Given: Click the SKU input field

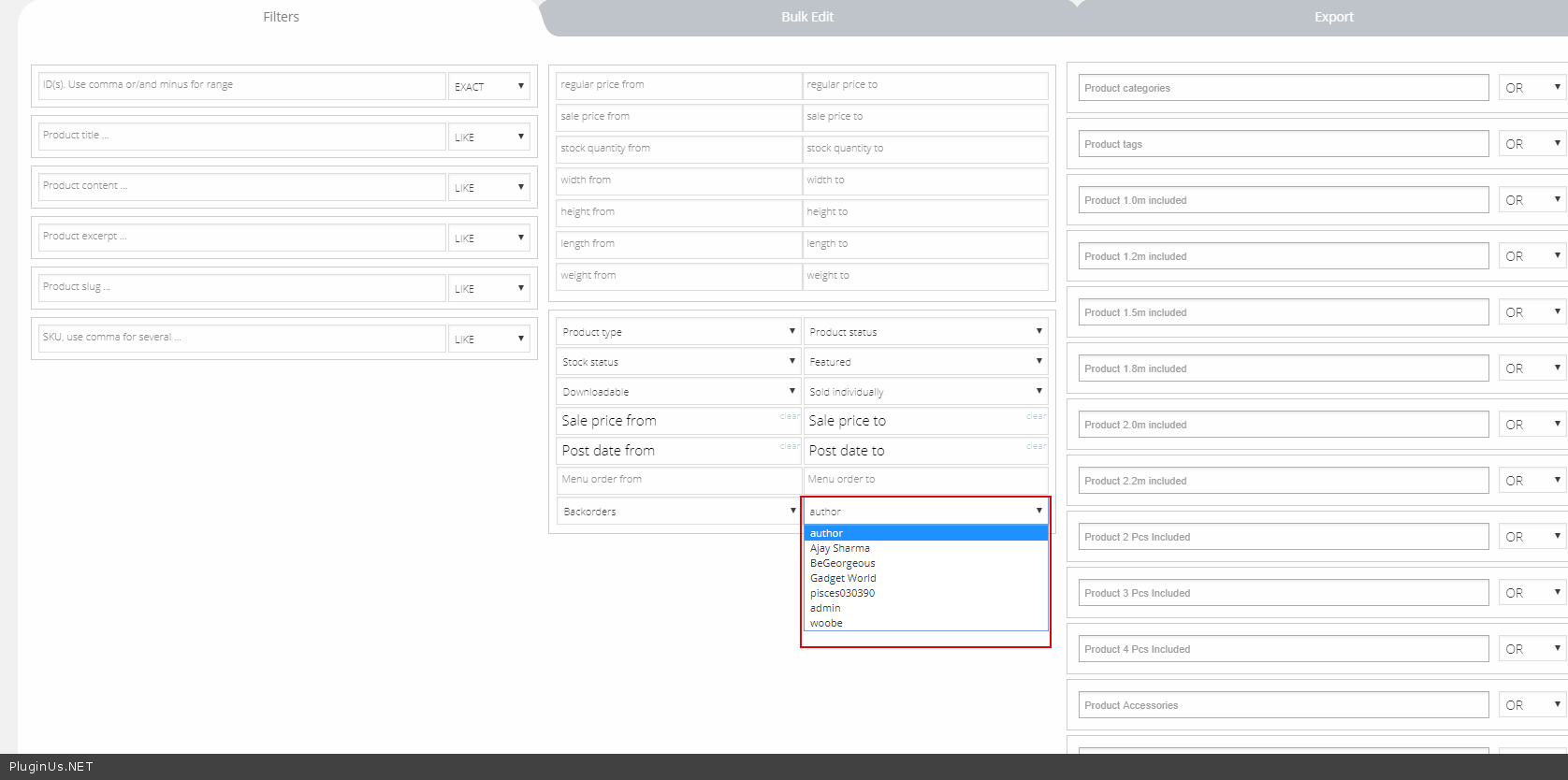Looking at the screenshot, I should 241,338.
